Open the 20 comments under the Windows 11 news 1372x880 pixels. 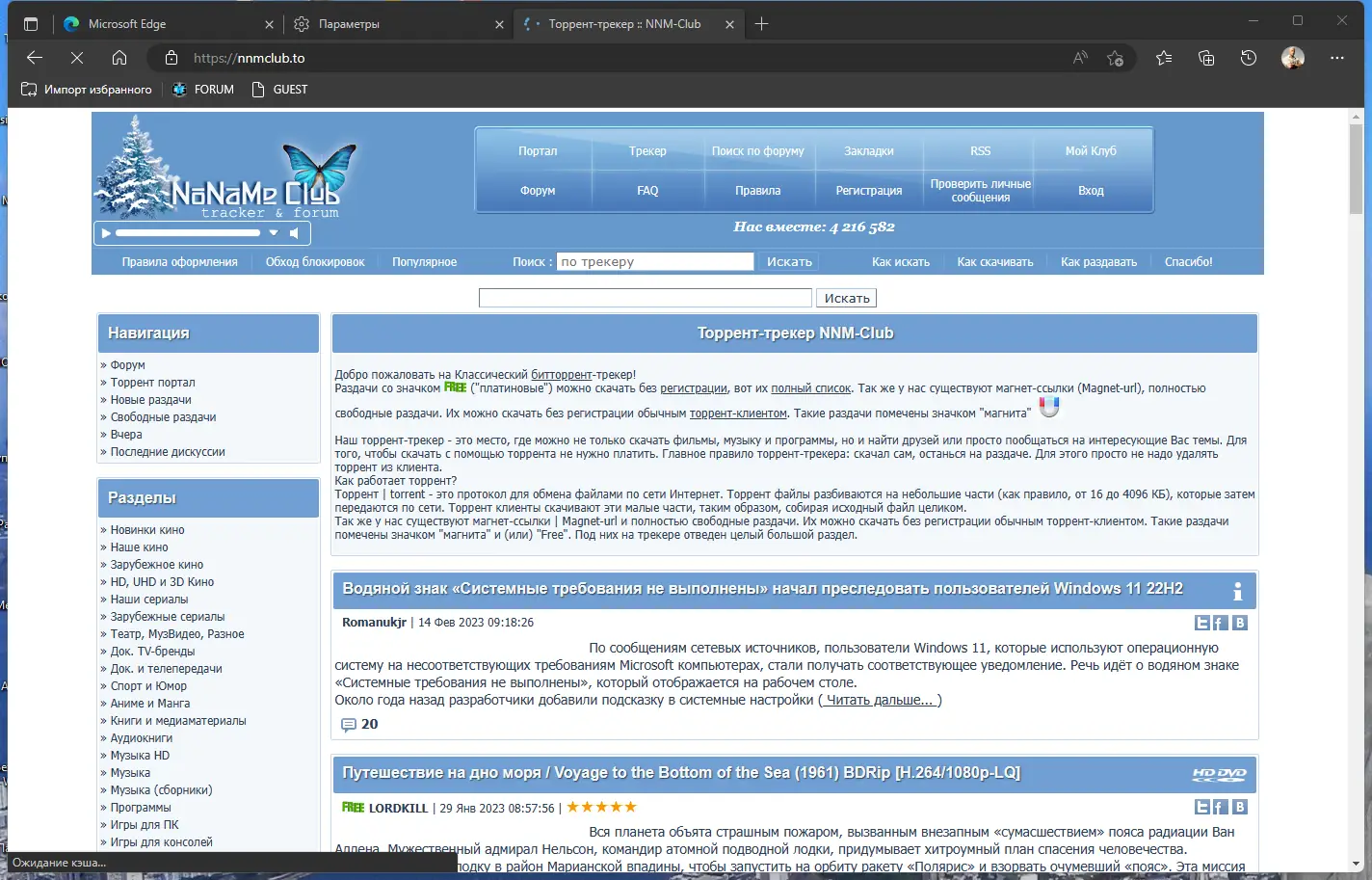360,724
